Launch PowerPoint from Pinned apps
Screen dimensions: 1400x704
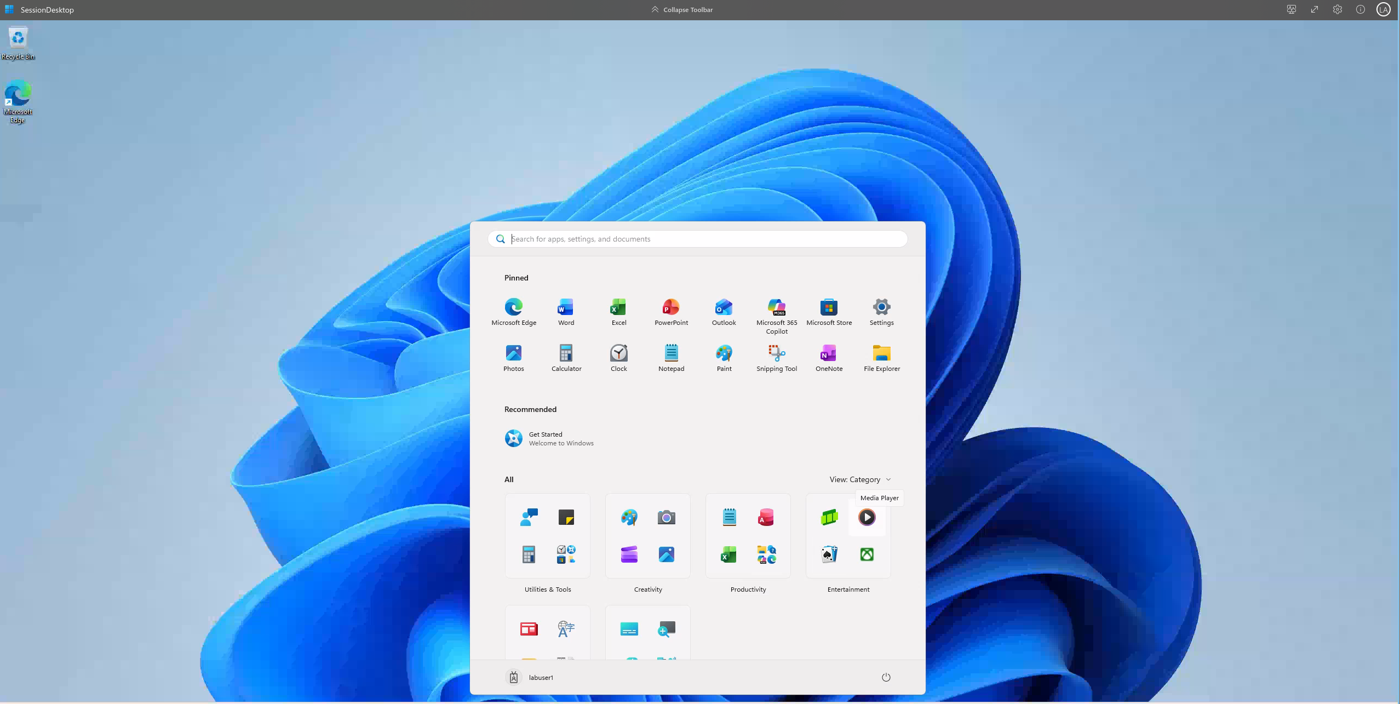[x=671, y=312]
